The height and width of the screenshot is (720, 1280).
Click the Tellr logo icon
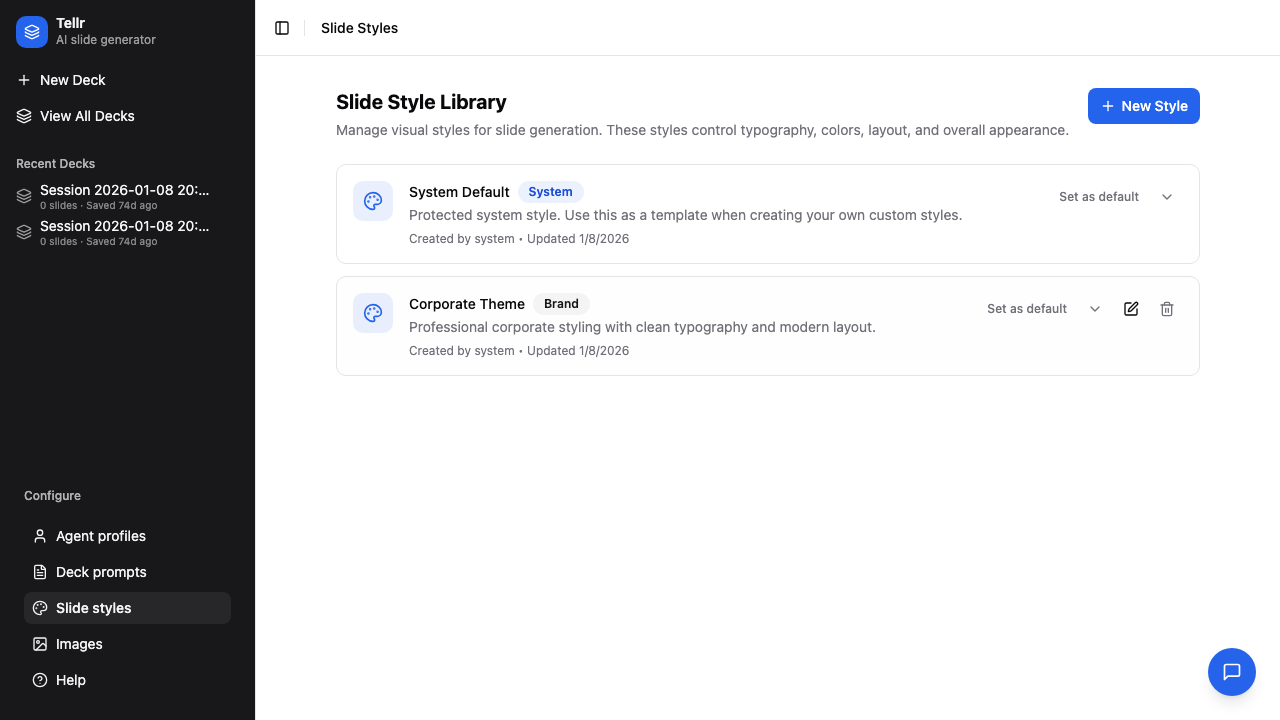coord(32,32)
